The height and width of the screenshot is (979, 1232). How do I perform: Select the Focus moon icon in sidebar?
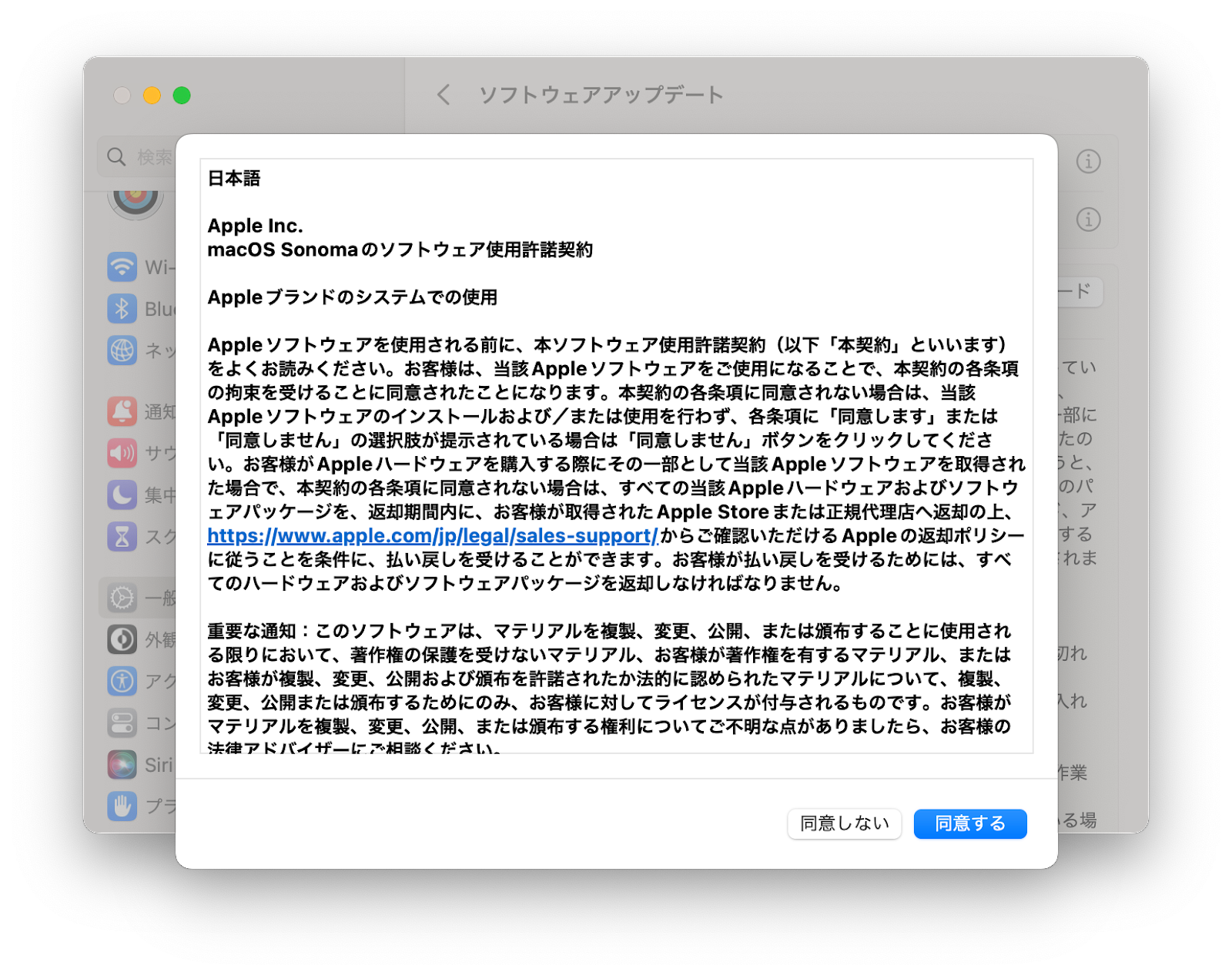122,495
